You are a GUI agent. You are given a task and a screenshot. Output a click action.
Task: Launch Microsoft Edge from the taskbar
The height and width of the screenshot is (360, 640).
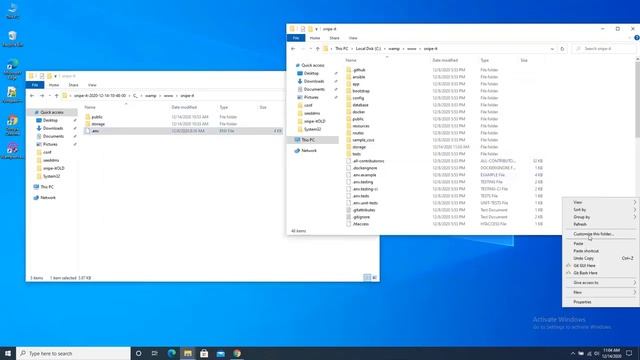(x=171, y=353)
